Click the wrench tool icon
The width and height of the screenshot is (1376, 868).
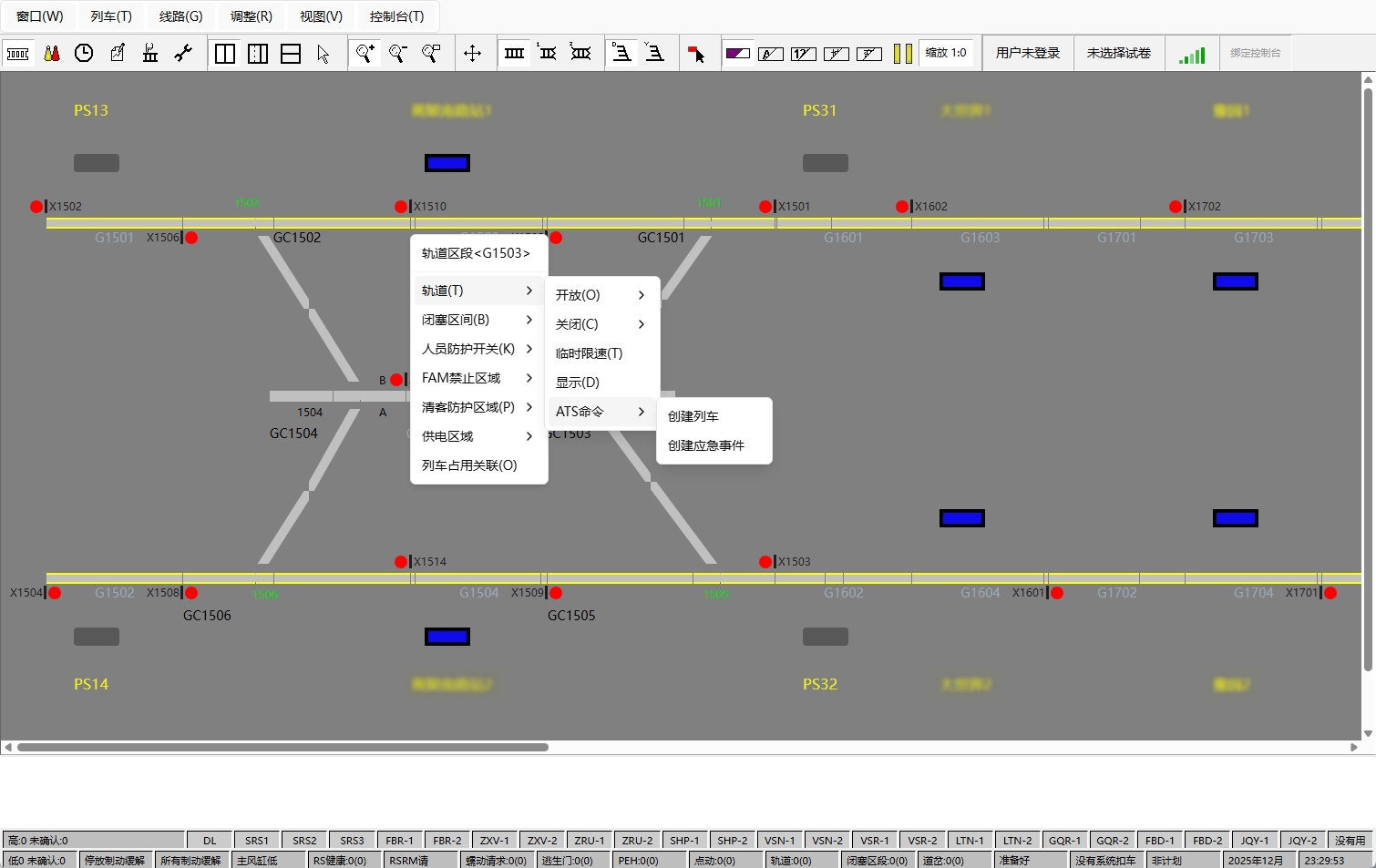click(x=183, y=54)
